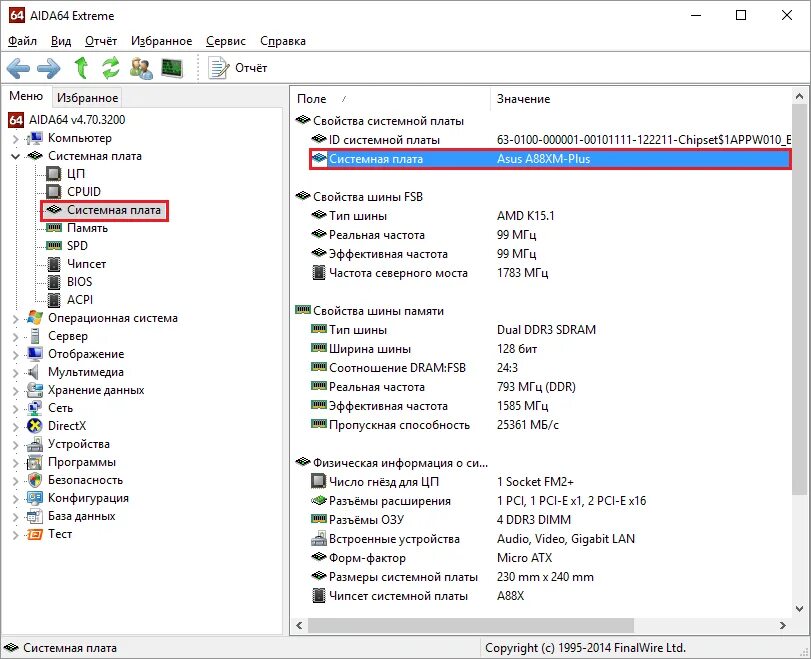Open the Файл menu
811x659 pixels.
[23, 41]
